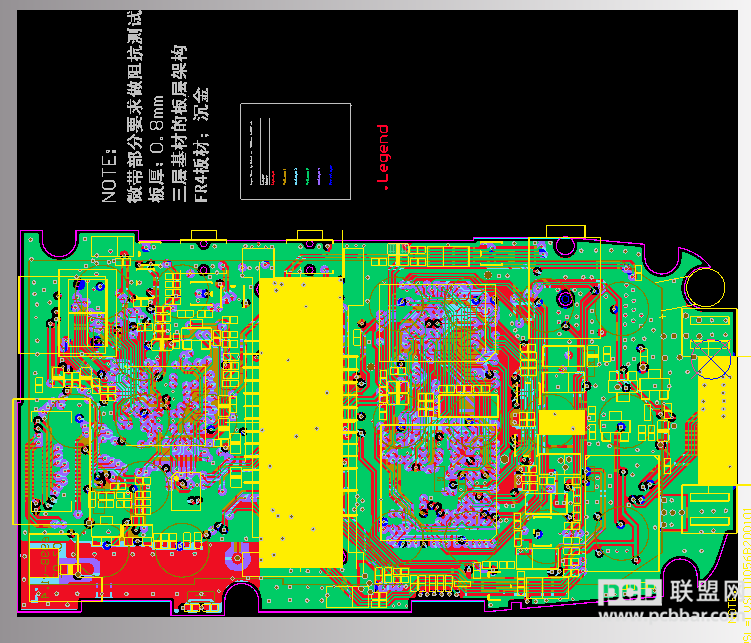Viewport: 751px width, 643px height.
Task: Click the FR4 board material note line
Action: [201, 145]
